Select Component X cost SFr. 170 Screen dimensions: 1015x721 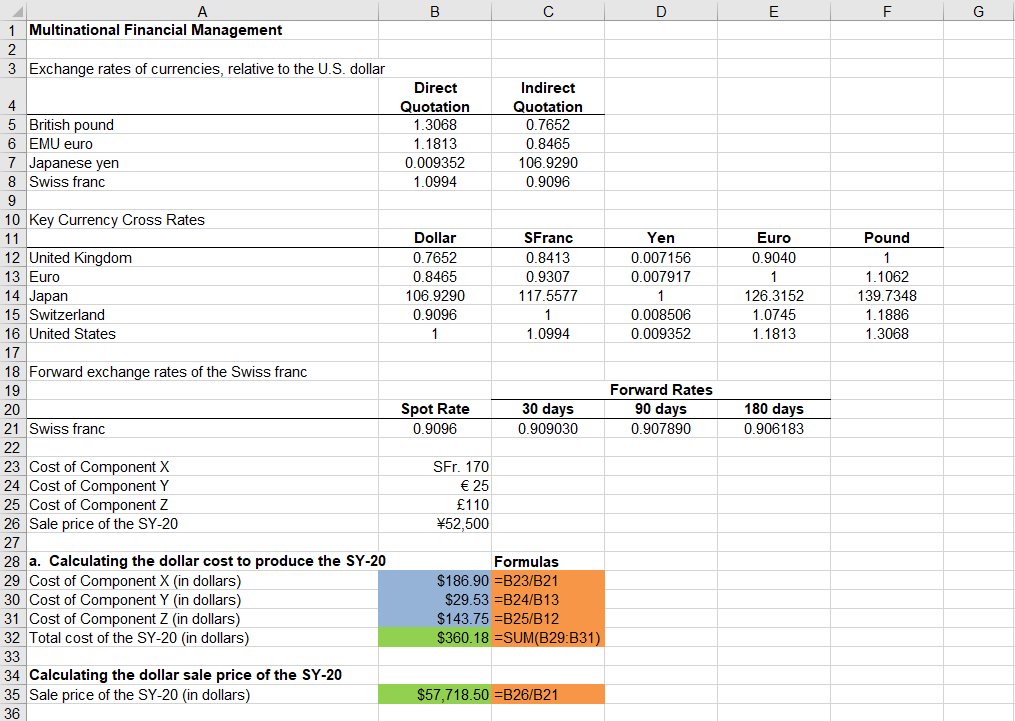pyautogui.click(x=435, y=467)
